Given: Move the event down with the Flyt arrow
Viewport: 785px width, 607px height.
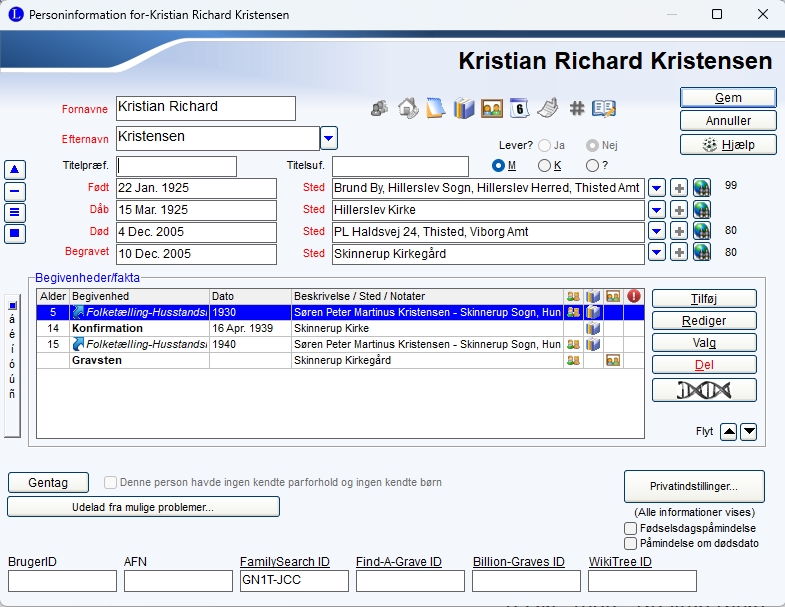Looking at the screenshot, I should (748, 431).
